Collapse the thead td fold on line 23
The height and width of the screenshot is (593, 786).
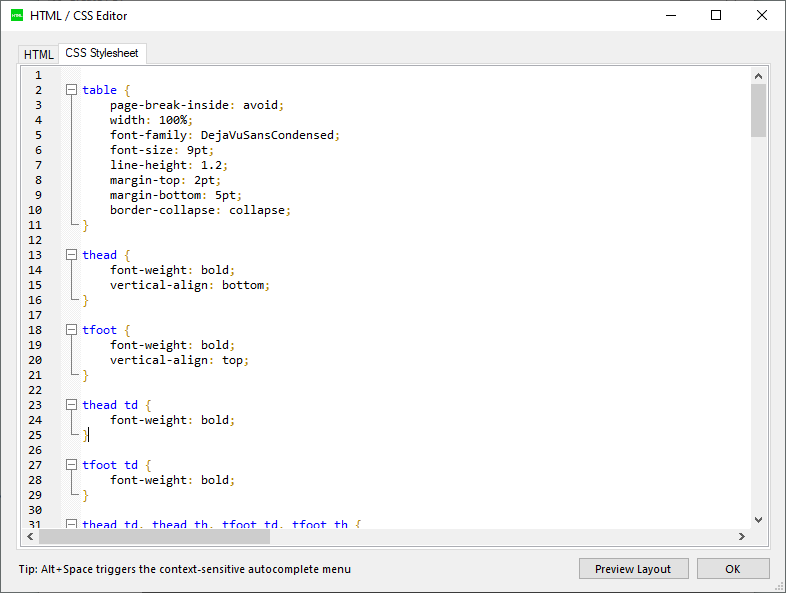[72, 405]
